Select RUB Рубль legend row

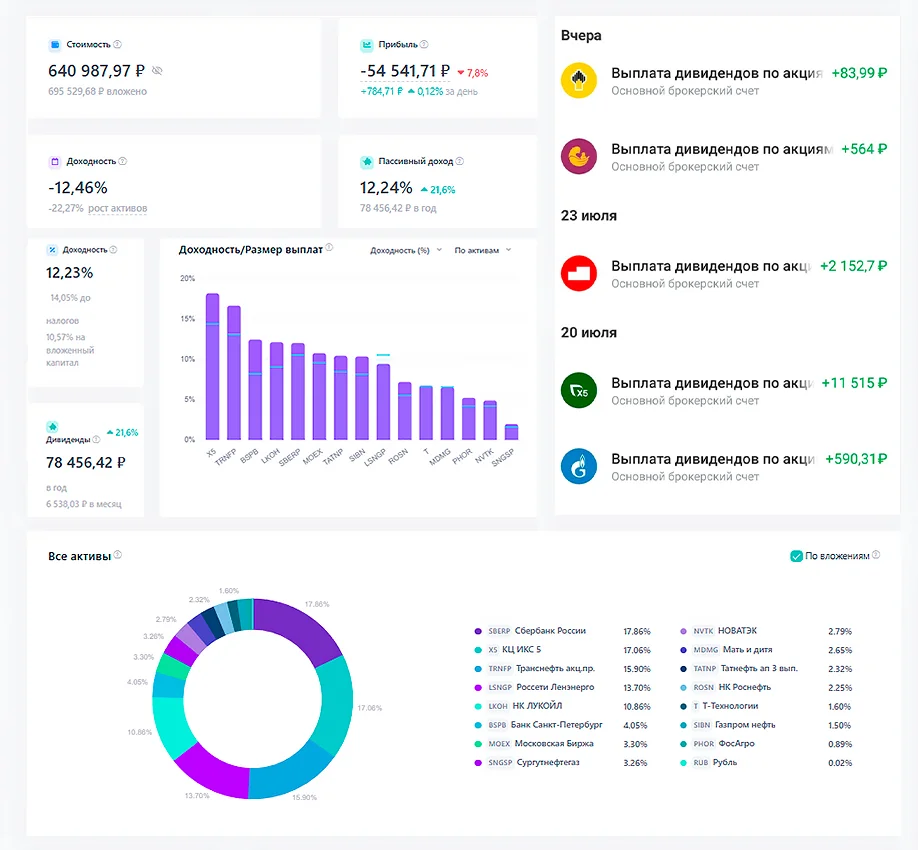[x=766, y=762]
